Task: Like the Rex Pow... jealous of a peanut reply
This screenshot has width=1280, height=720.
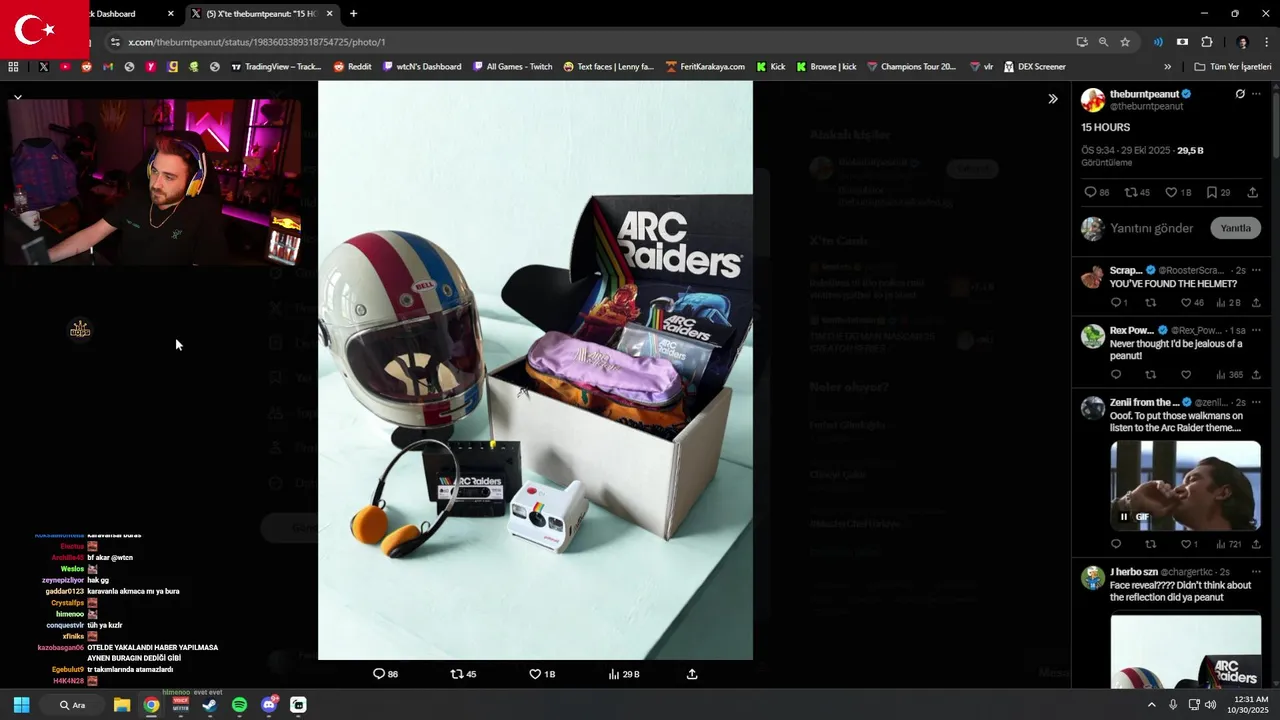Action: tap(1186, 375)
